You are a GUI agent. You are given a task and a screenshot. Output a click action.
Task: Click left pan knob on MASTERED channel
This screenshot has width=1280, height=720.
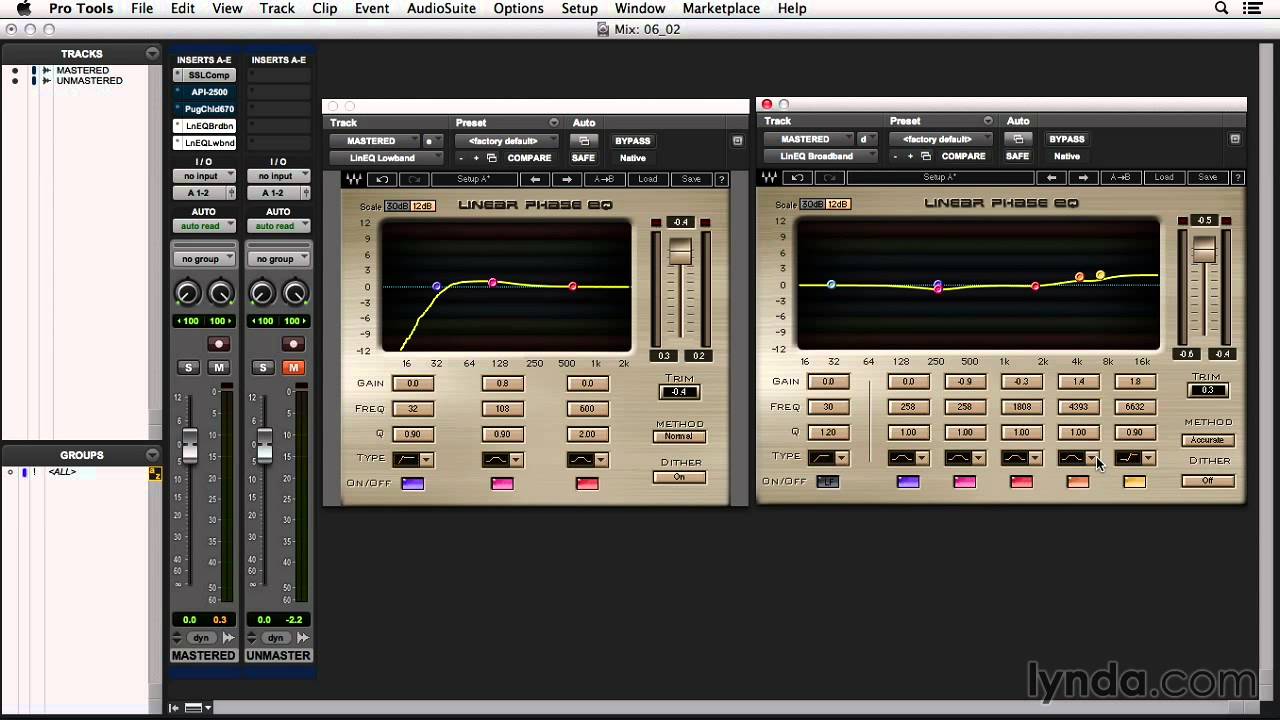tap(187, 293)
